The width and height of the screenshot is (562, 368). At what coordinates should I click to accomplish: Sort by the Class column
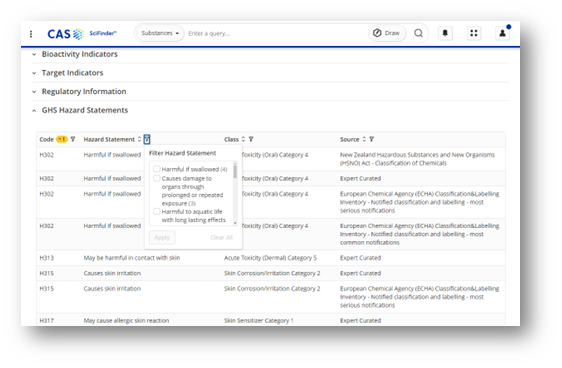[x=243, y=139]
